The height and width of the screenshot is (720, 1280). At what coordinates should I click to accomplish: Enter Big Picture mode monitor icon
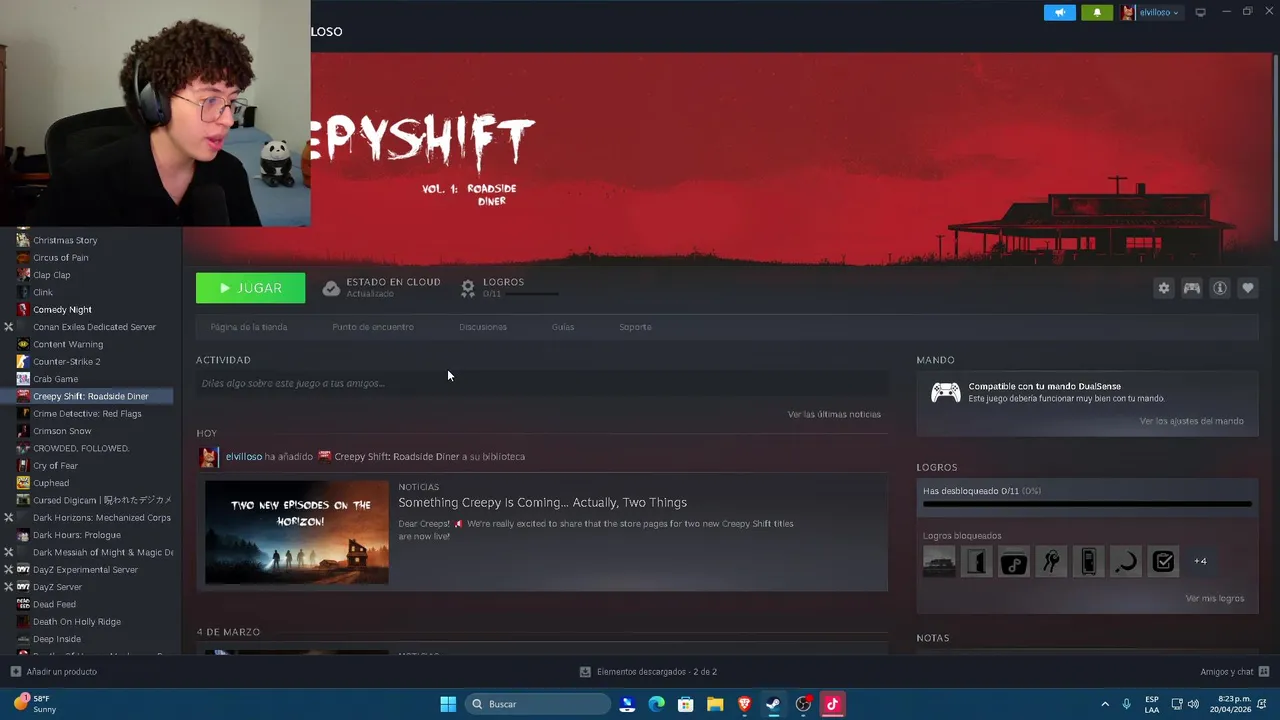[1200, 12]
